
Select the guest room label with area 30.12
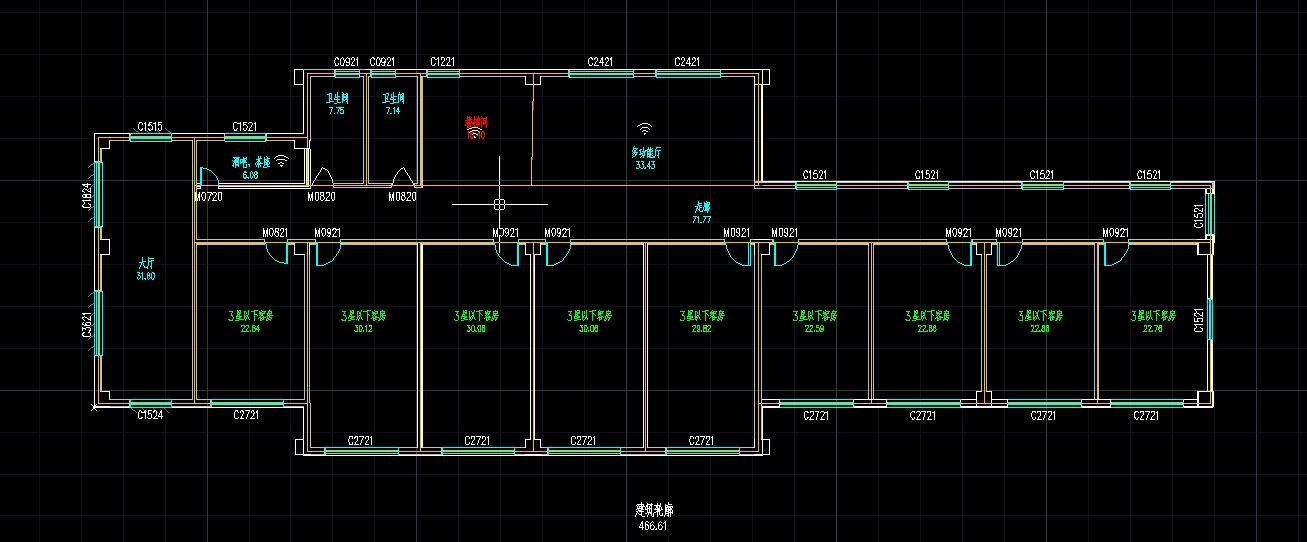coord(363,320)
